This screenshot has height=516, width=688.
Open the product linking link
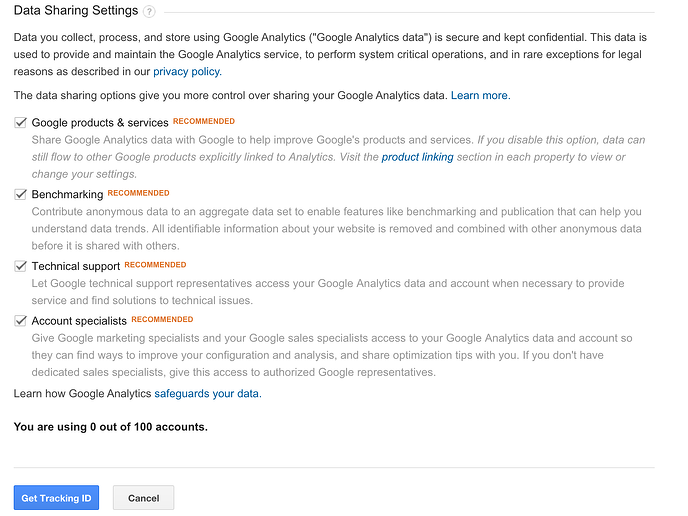tap(417, 157)
